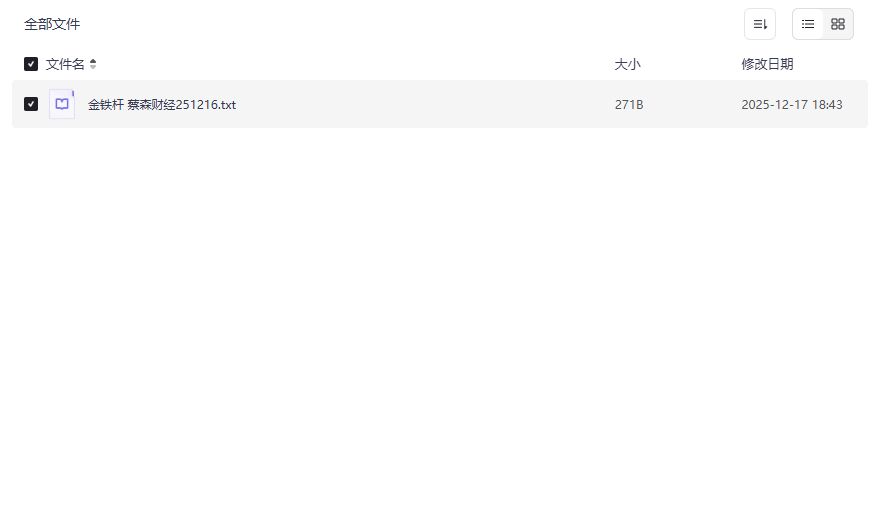878x519 pixels.
Task: Click the 271B file size value
Action: (x=629, y=104)
